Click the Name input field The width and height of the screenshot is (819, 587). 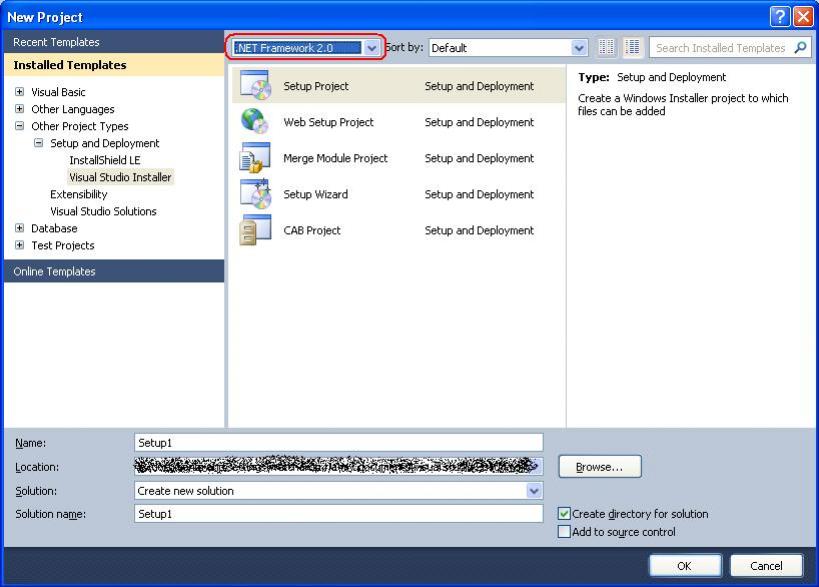(338, 442)
